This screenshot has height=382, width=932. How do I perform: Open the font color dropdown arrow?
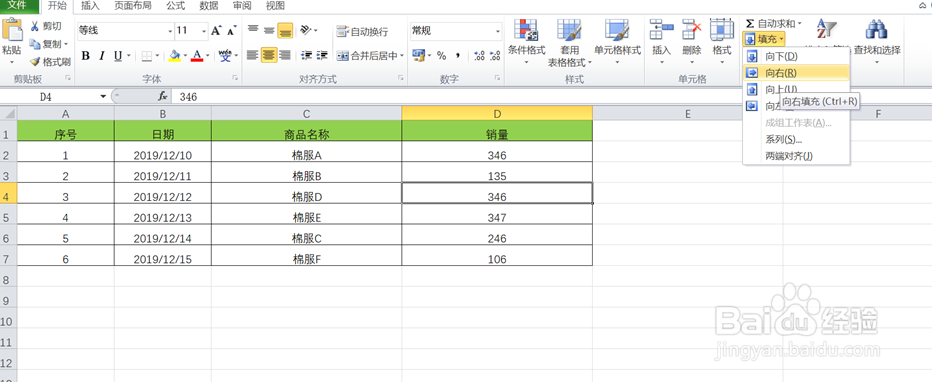pyautogui.click(x=207, y=56)
